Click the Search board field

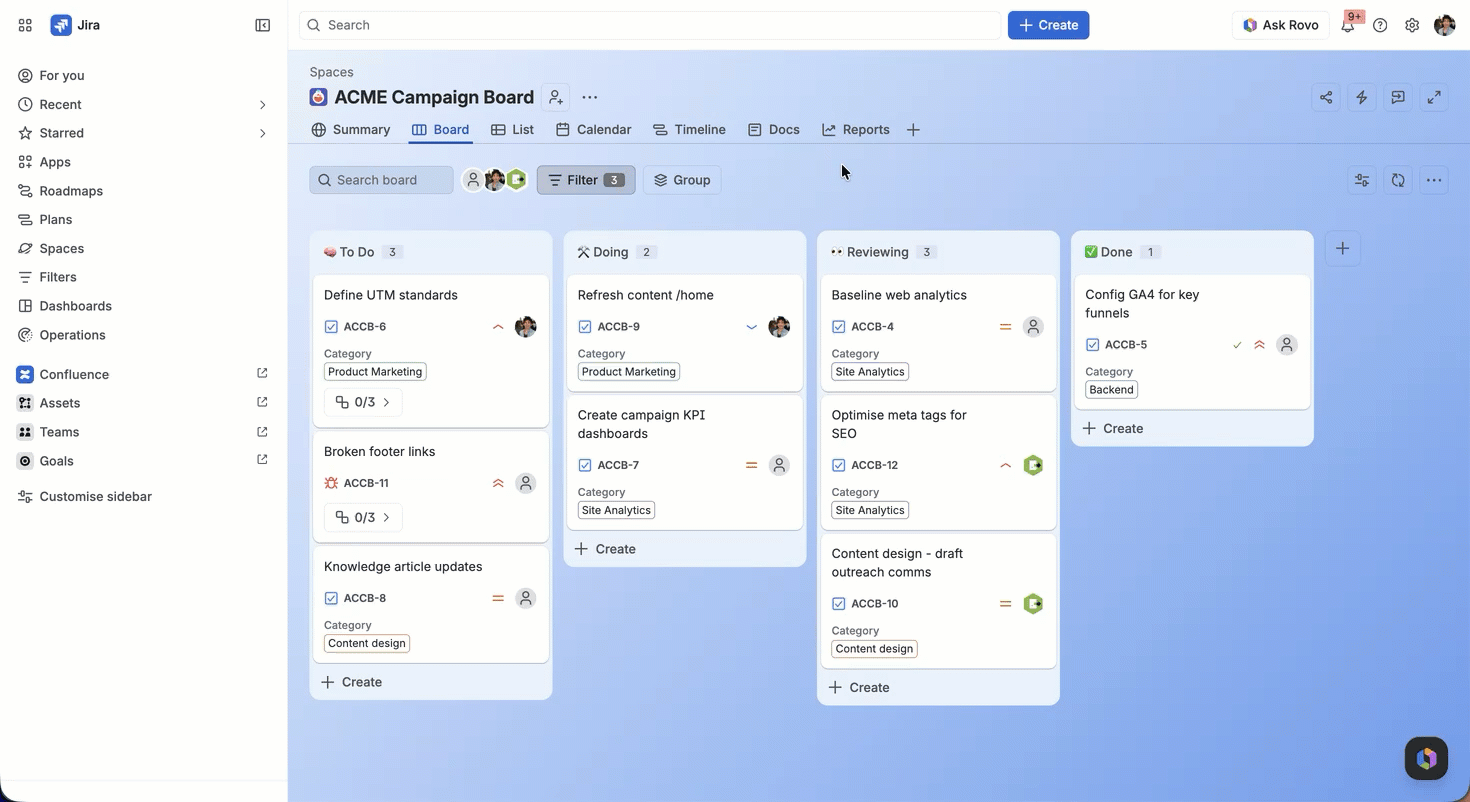click(381, 180)
